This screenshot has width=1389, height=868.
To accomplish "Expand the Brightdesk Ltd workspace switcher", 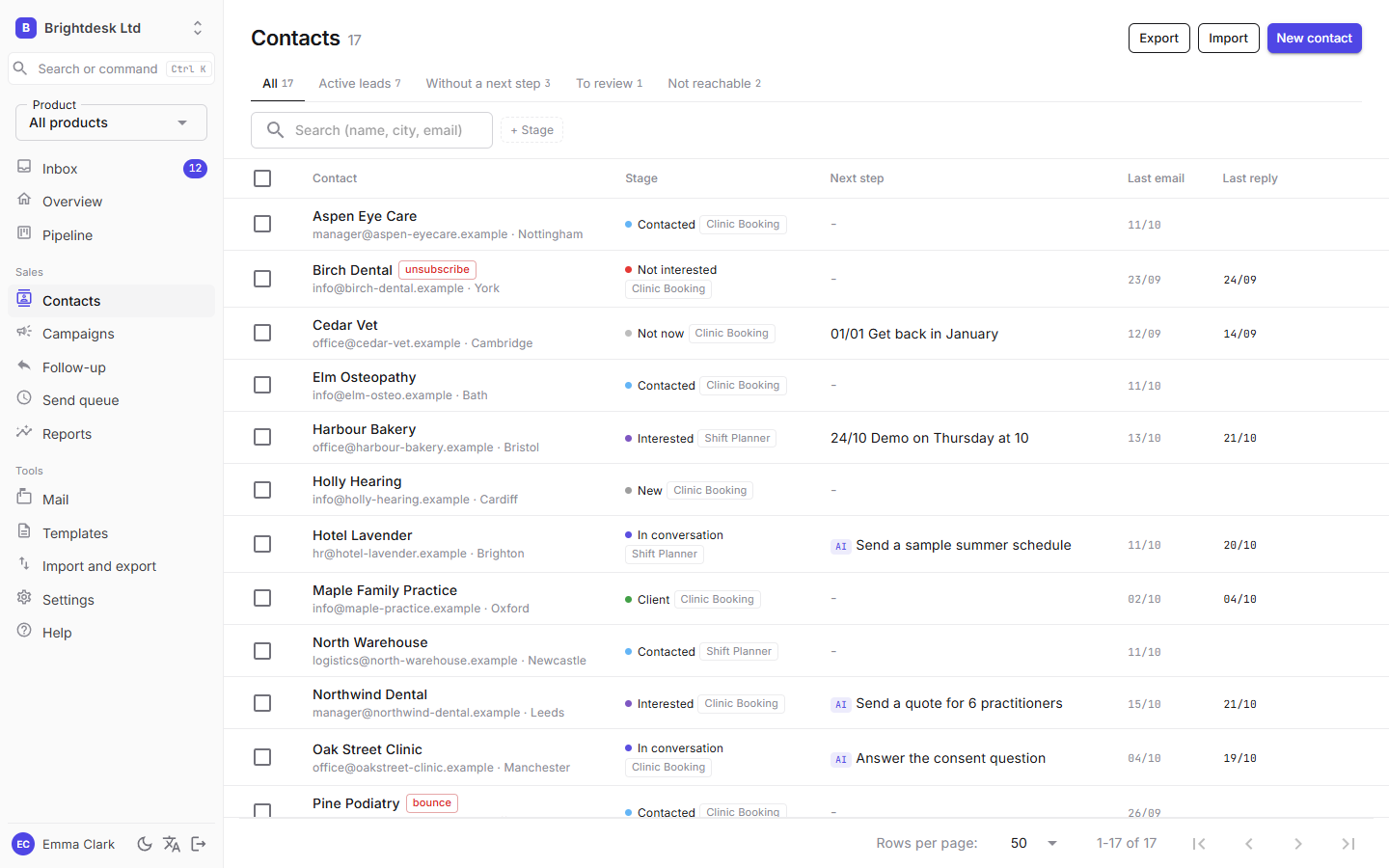I will pos(111,28).
